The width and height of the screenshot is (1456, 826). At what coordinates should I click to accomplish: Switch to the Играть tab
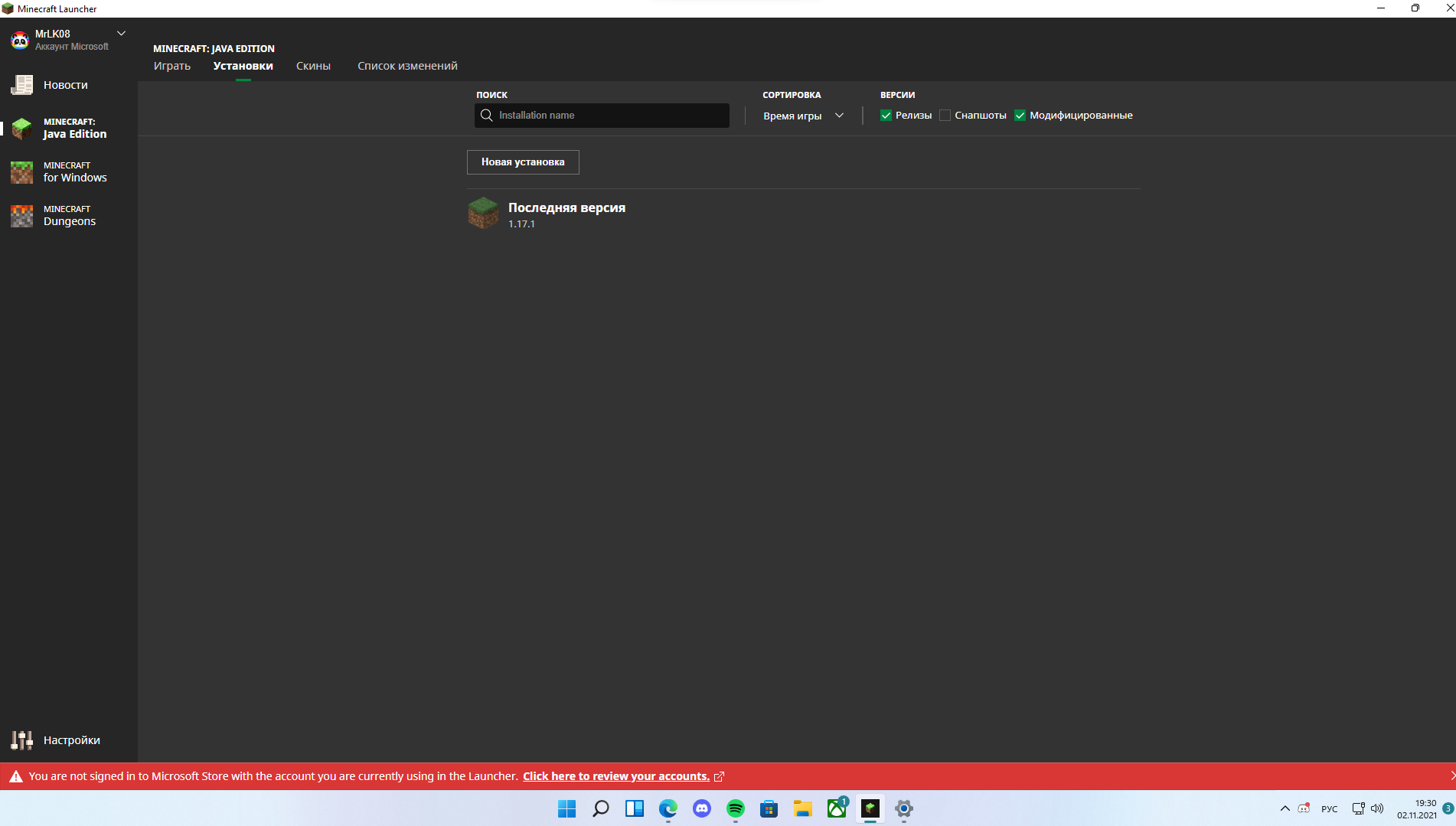coord(172,66)
